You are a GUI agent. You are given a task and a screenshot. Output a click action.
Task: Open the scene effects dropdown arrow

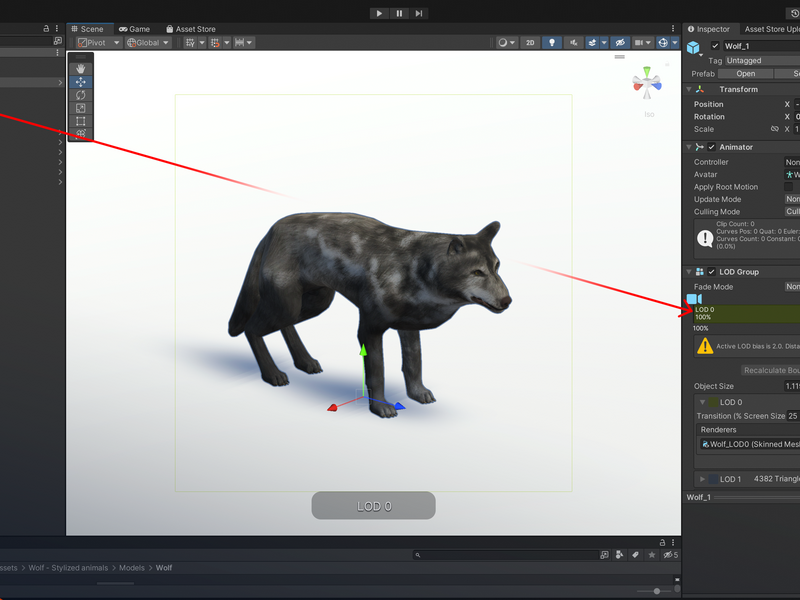point(604,43)
